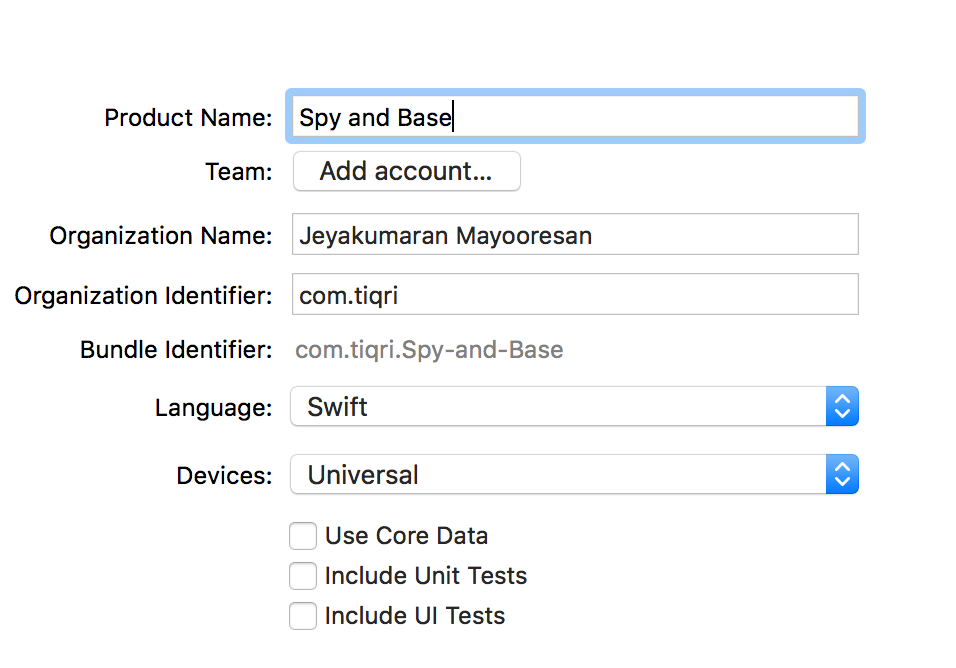Click the grayed Bundle Identifier value text
The height and width of the screenshot is (668, 956).
click(x=429, y=350)
